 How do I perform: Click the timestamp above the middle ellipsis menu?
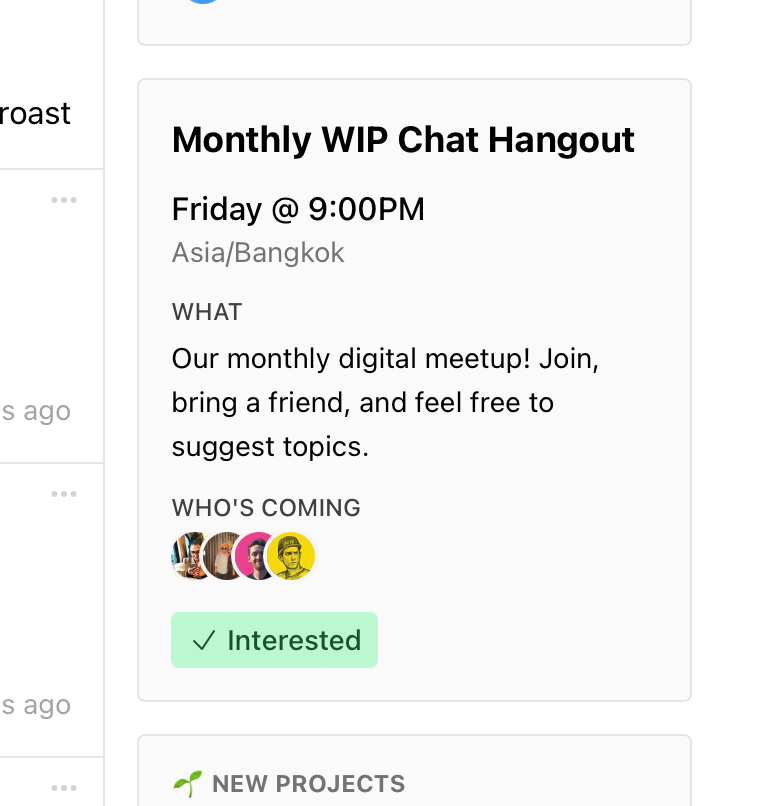point(35,412)
